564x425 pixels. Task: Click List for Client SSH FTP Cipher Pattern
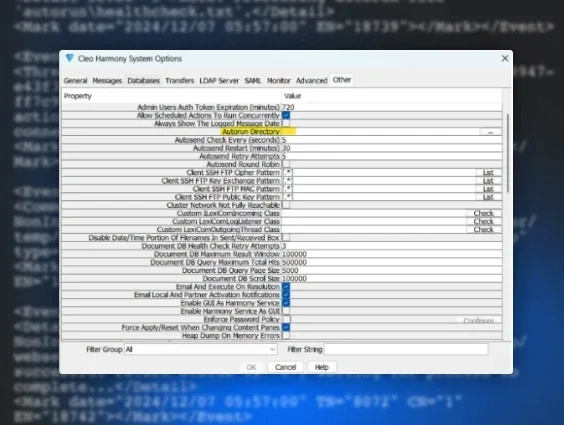488,173
